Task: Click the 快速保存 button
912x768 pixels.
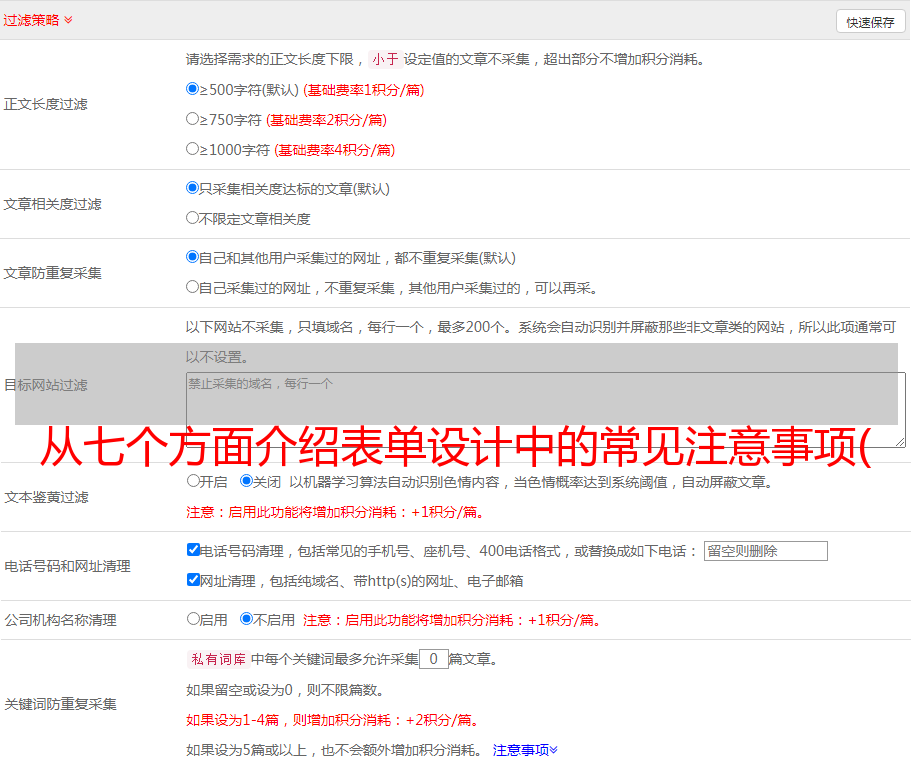Action: tap(870, 22)
